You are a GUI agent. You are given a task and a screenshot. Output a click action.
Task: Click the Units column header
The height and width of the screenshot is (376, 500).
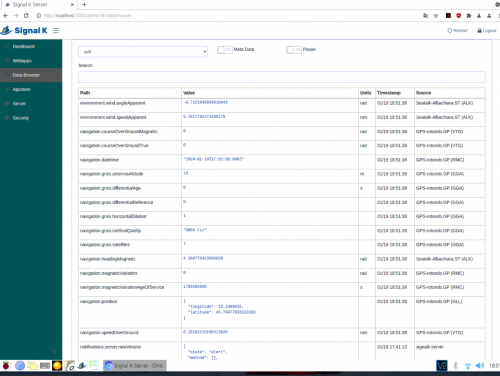click(366, 93)
